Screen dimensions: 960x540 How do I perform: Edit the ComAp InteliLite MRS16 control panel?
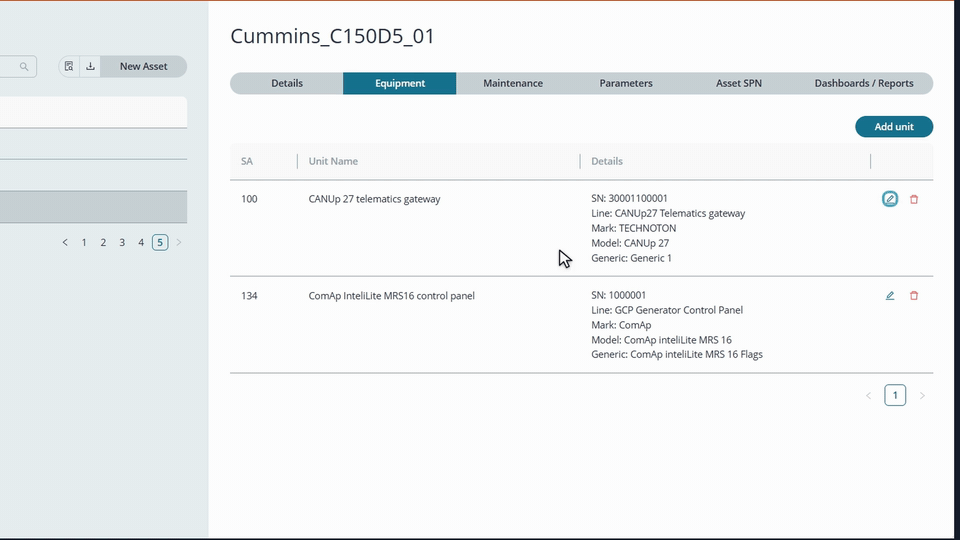tap(890, 296)
